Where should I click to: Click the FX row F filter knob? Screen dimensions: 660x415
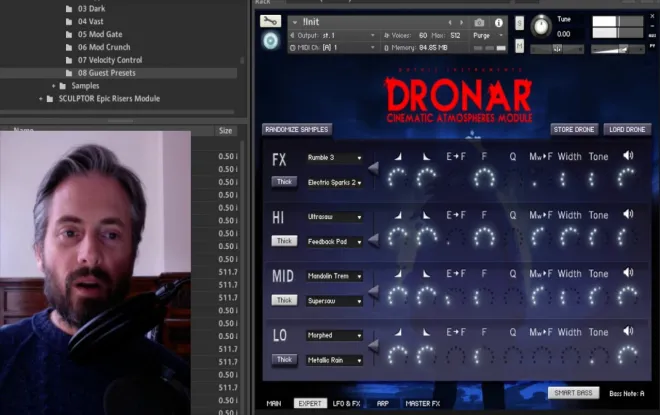click(484, 178)
